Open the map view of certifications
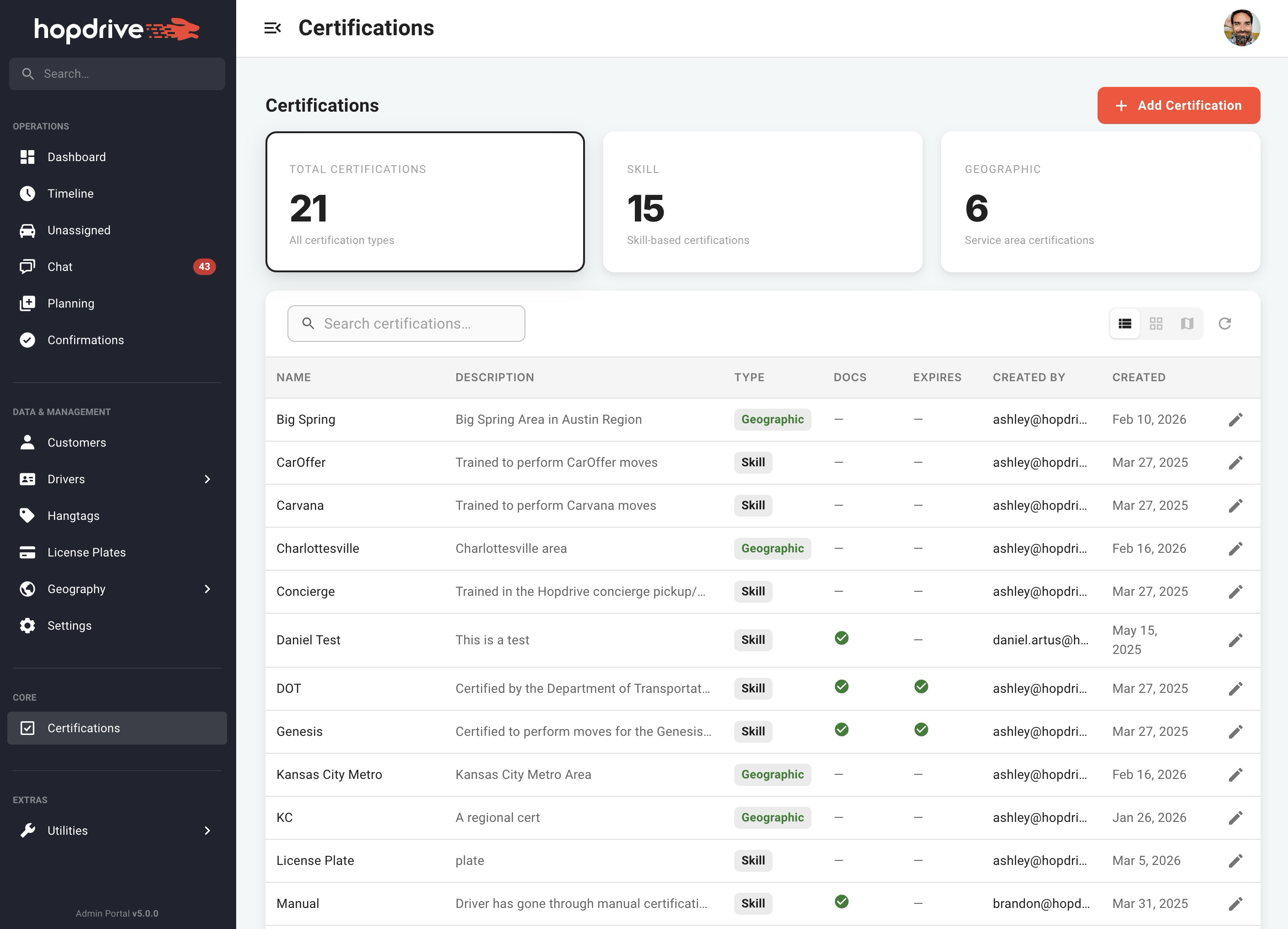Viewport: 1288px width, 929px height. click(1187, 323)
